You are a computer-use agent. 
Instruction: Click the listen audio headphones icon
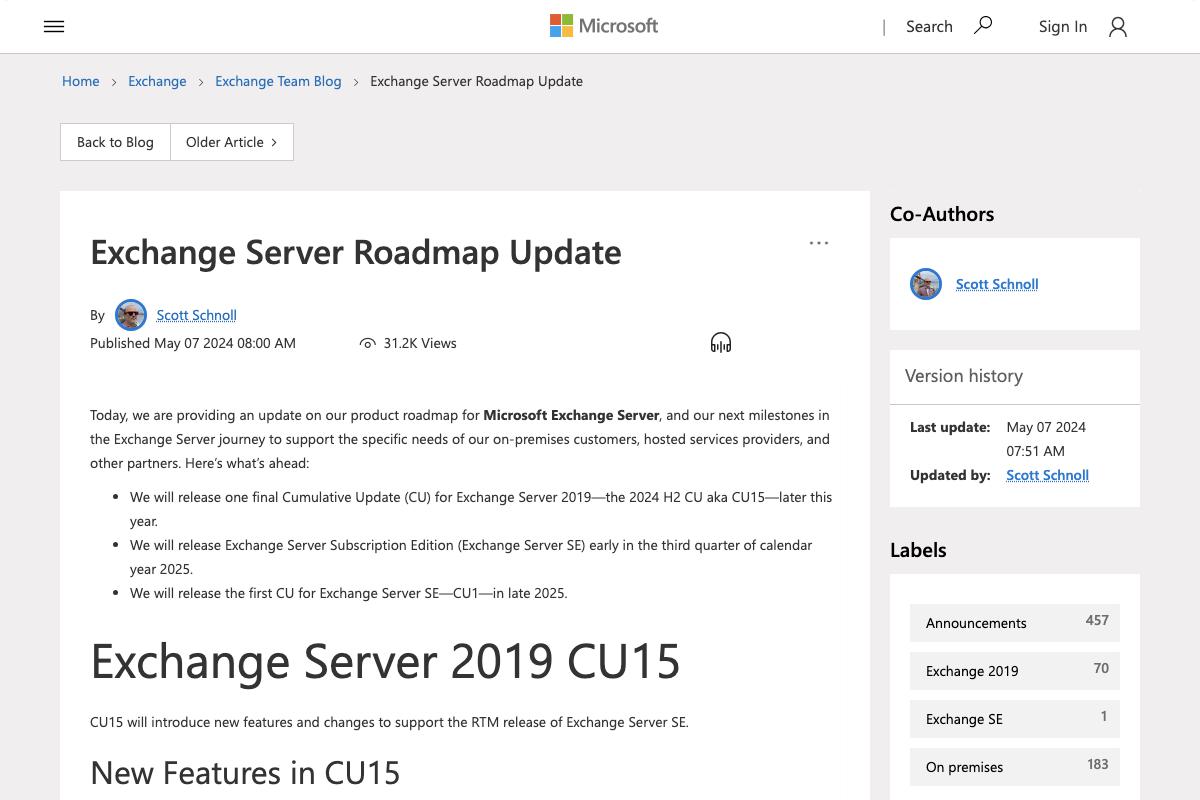[721, 343]
